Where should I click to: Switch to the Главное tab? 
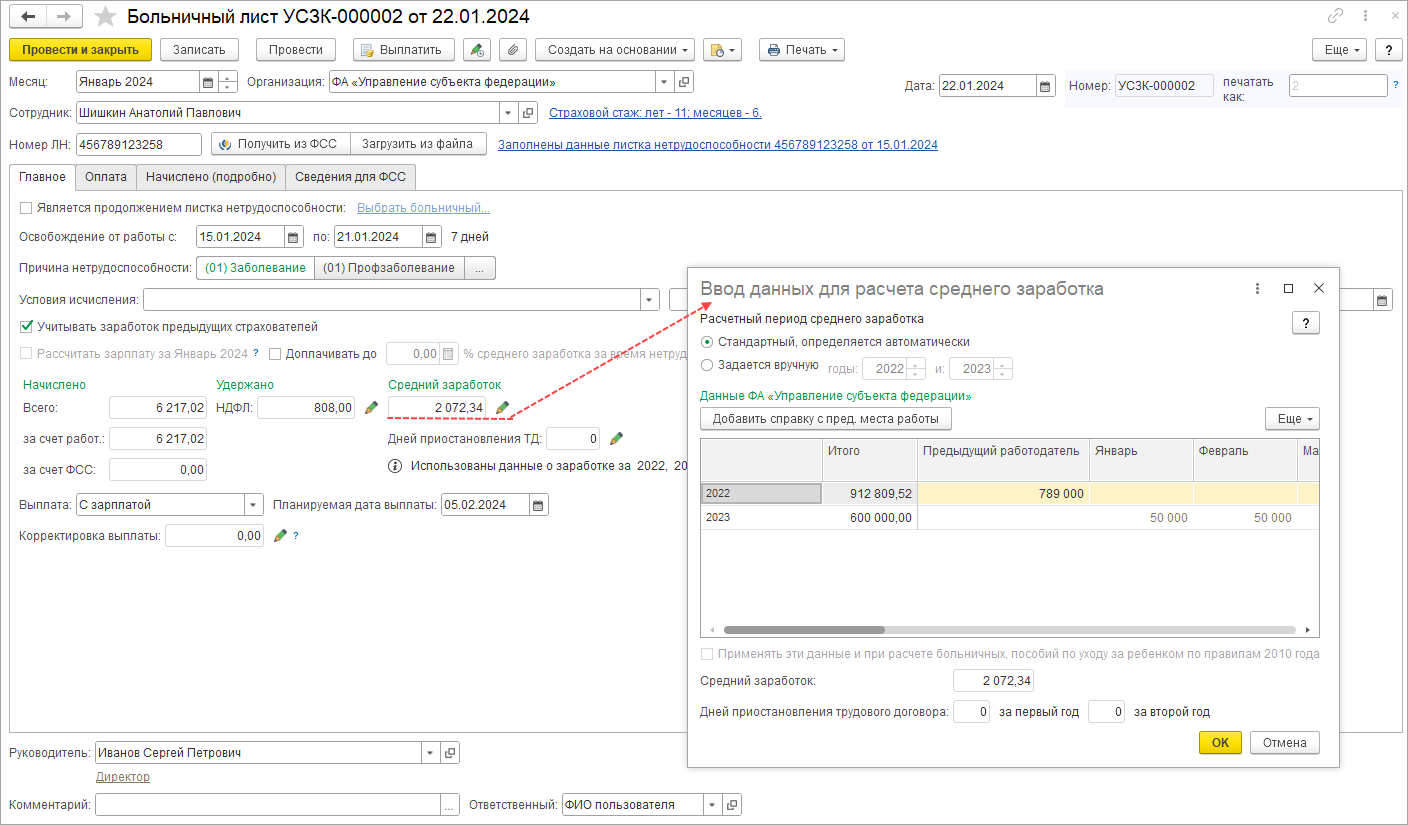click(42, 177)
